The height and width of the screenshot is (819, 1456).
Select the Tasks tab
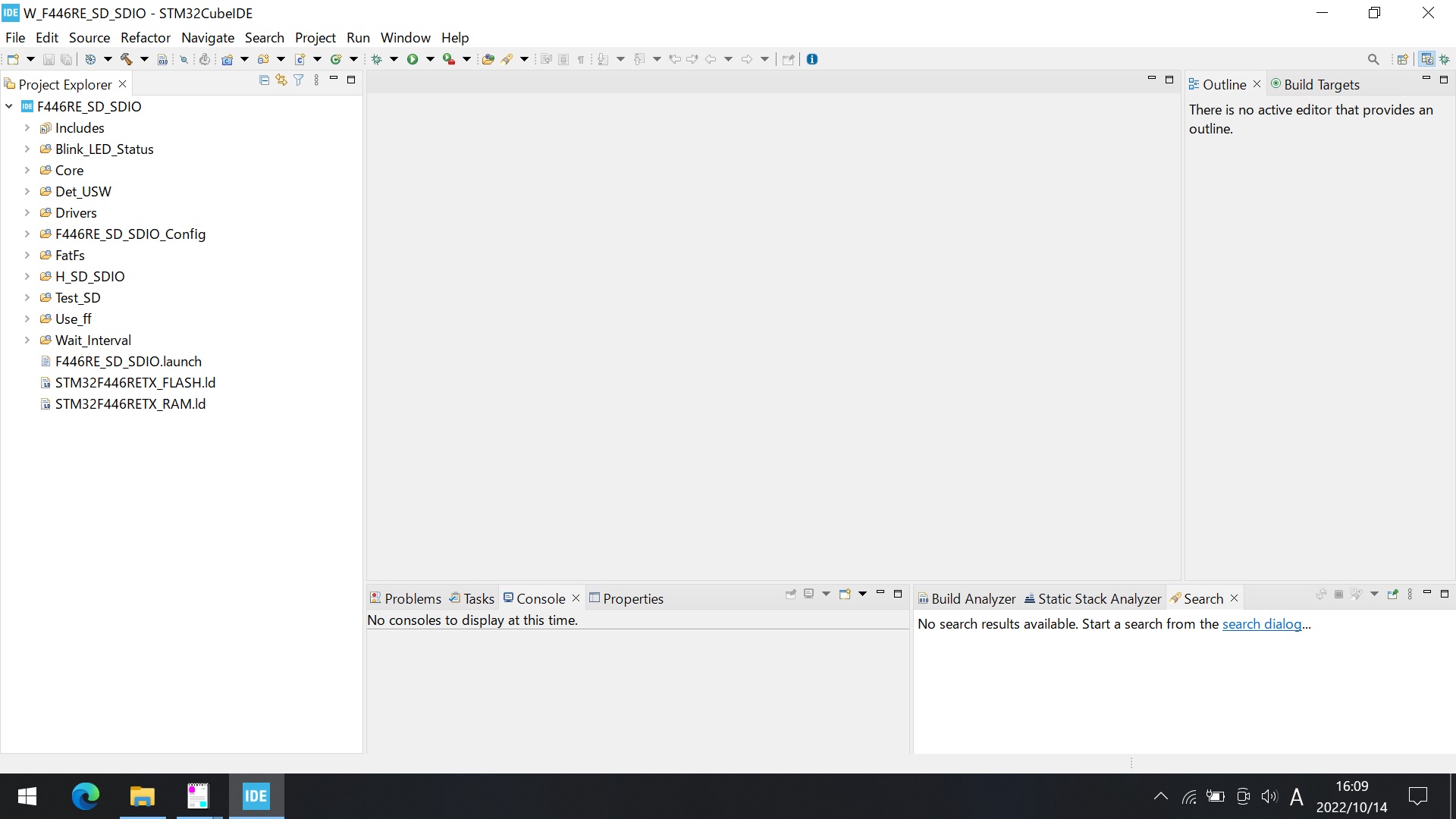click(x=479, y=598)
